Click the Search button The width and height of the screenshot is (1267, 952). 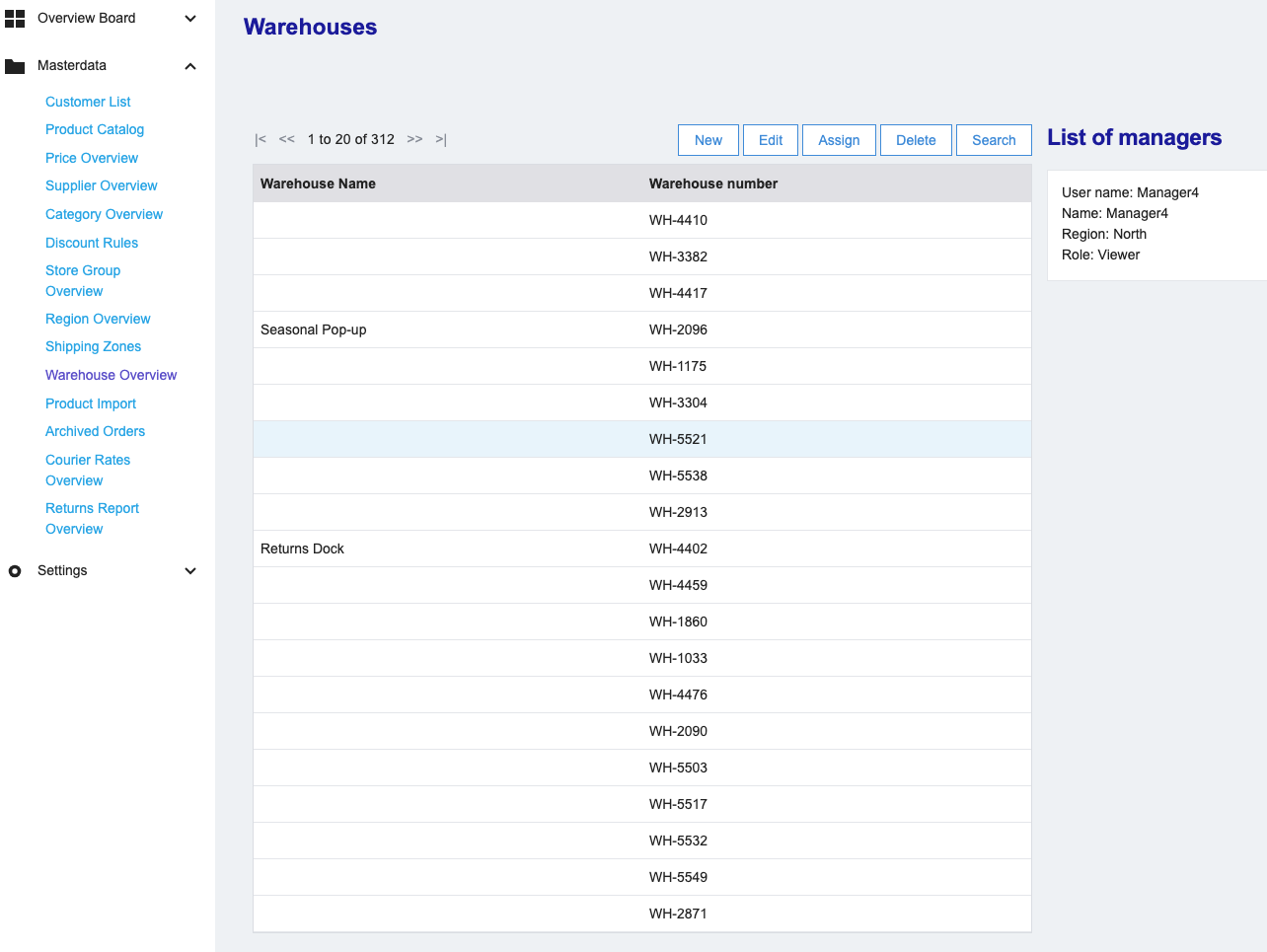point(994,140)
